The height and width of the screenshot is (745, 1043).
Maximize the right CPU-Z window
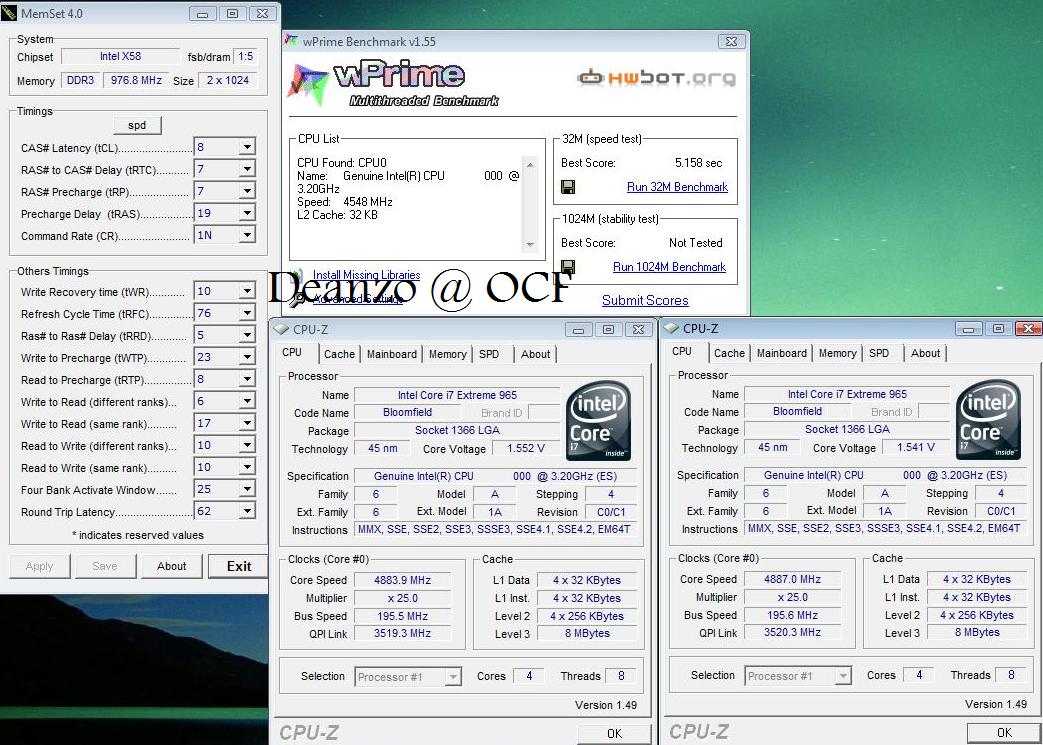pos(998,328)
